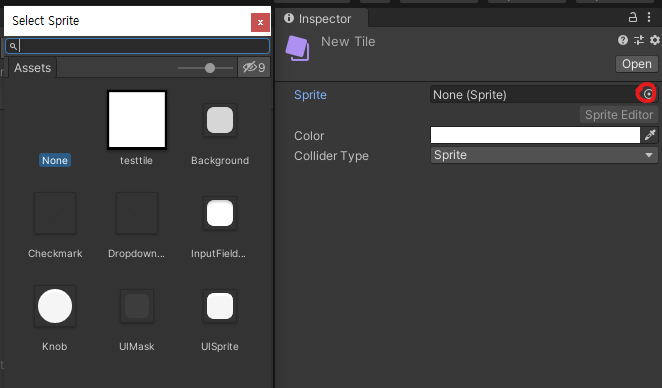Screen dimensions: 662x388
Task: Click the Select Sprite window title
Action: pos(46,21)
